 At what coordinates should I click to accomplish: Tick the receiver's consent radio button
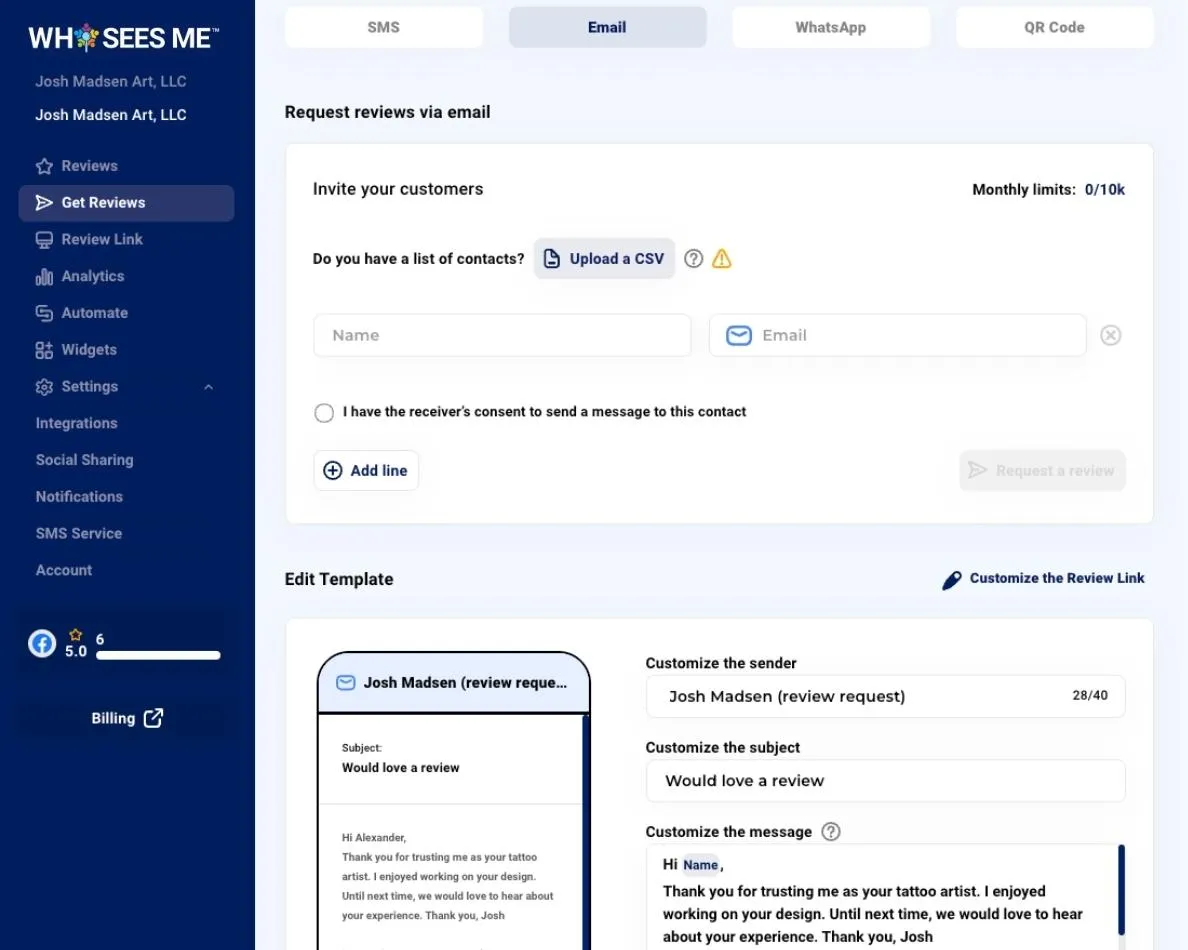pos(324,413)
